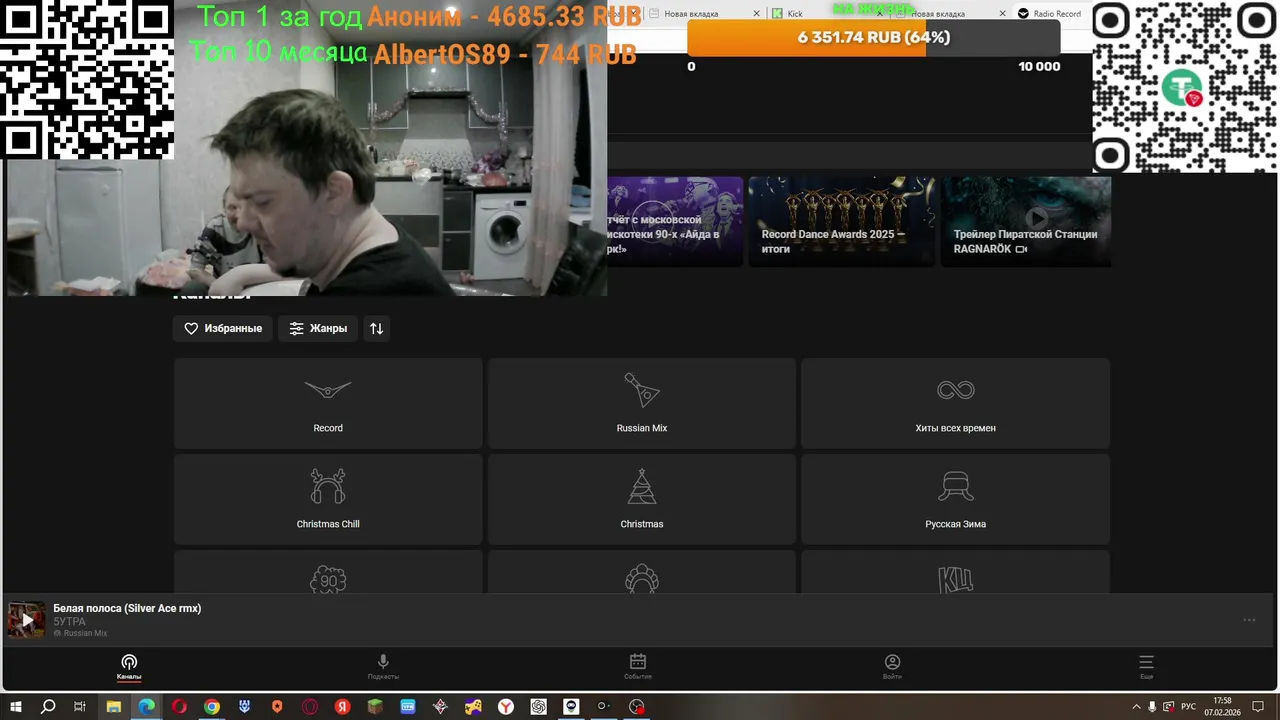
Task: Launch Minecraft from the taskbar
Action: [375, 706]
